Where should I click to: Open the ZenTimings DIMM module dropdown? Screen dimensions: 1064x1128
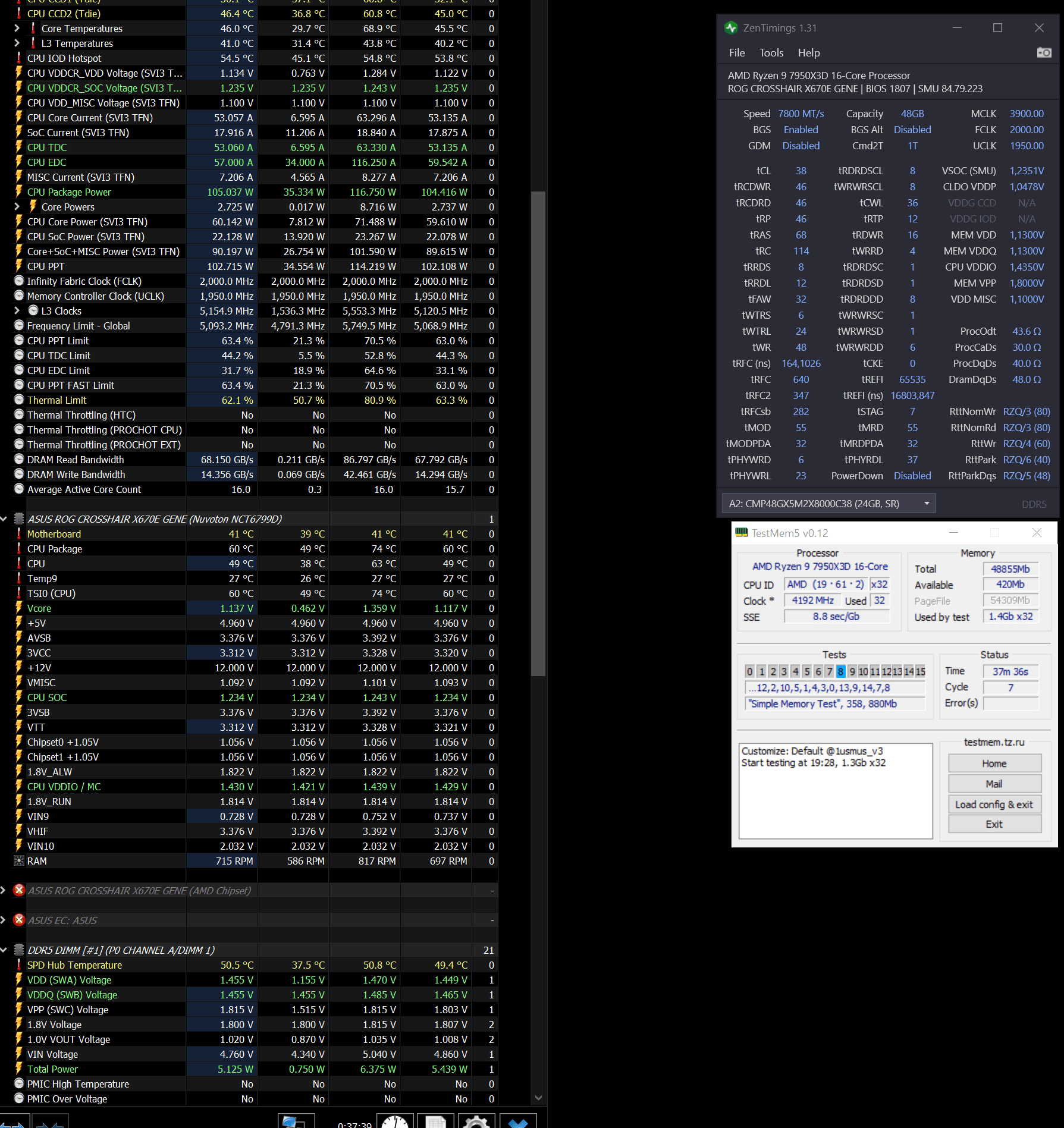tap(828, 504)
